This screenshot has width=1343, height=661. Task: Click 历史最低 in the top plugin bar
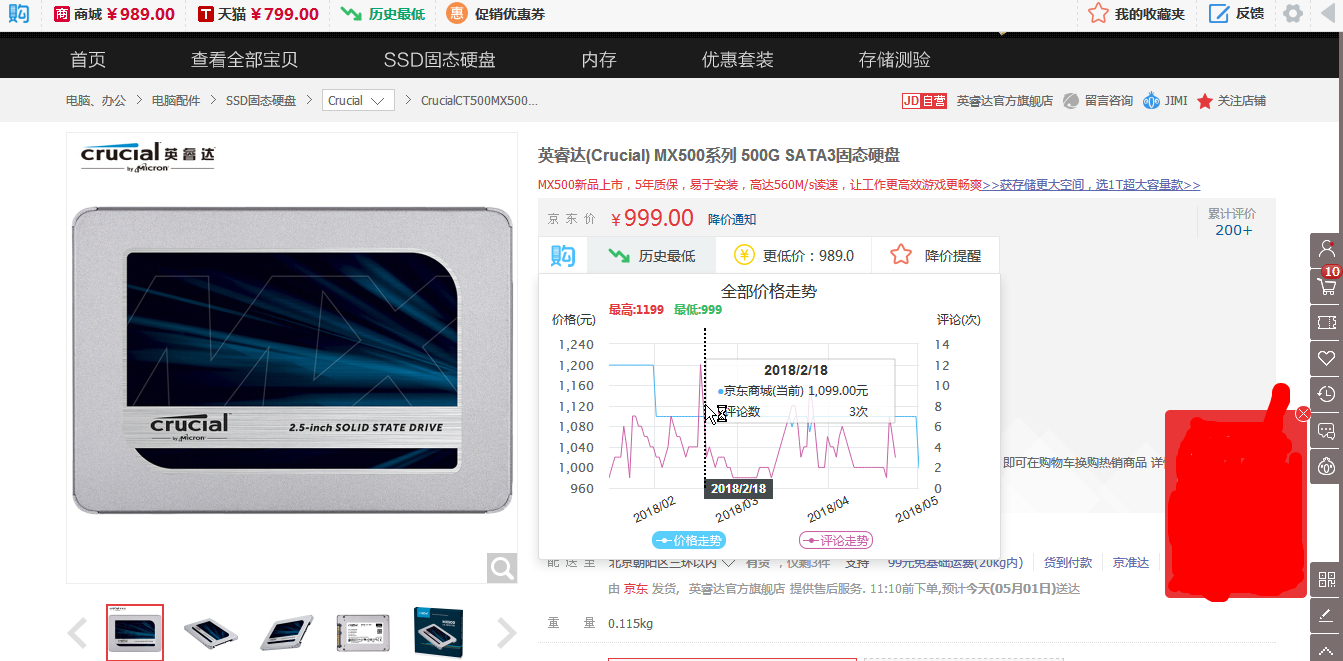382,14
